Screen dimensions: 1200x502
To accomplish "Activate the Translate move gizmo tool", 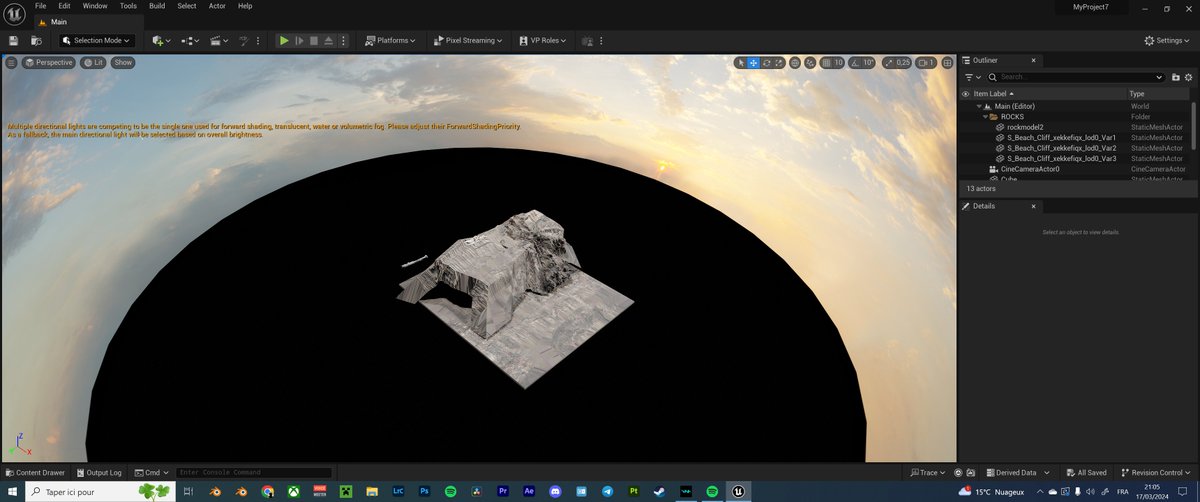I will click(x=753, y=62).
